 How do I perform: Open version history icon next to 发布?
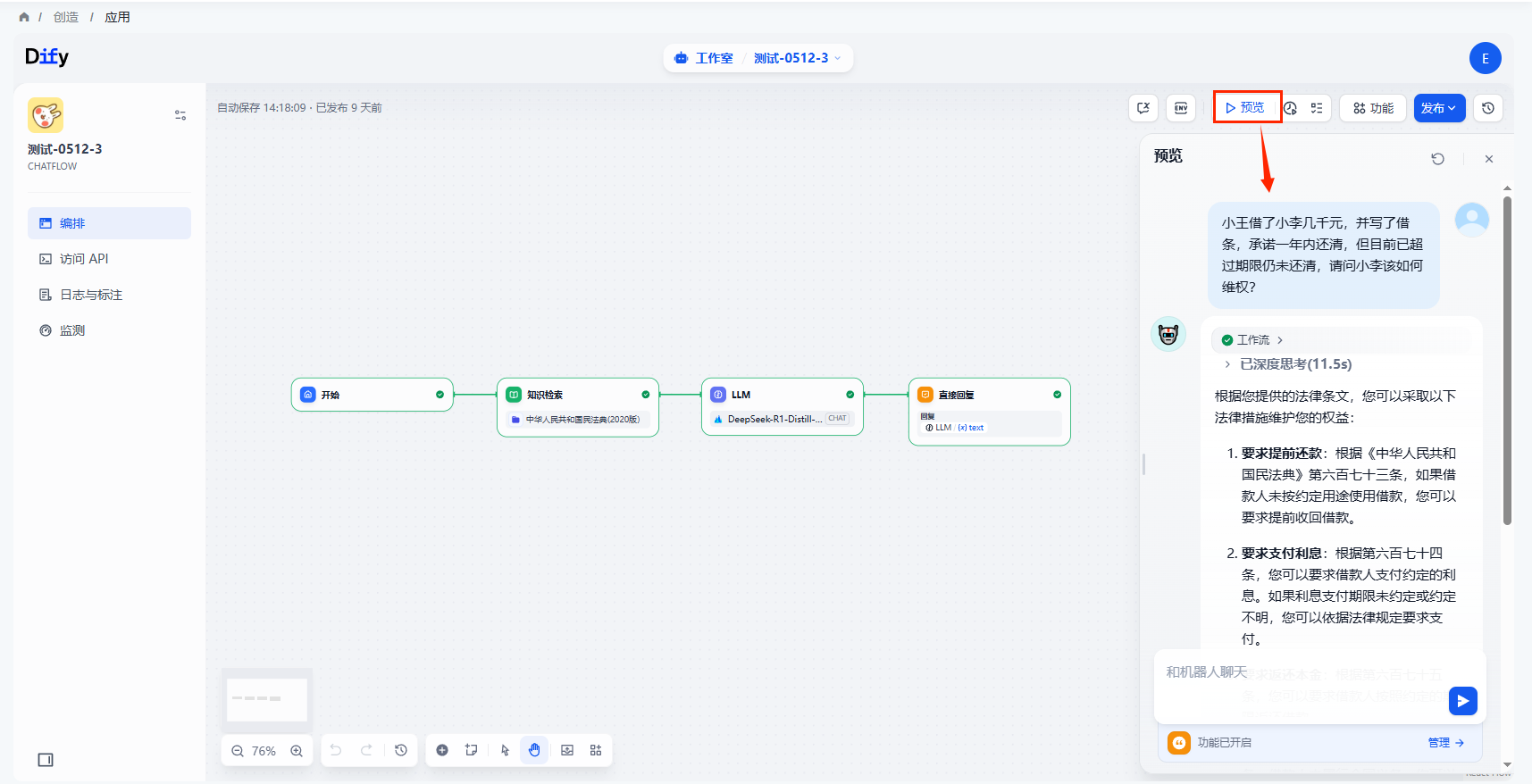tap(1487, 108)
